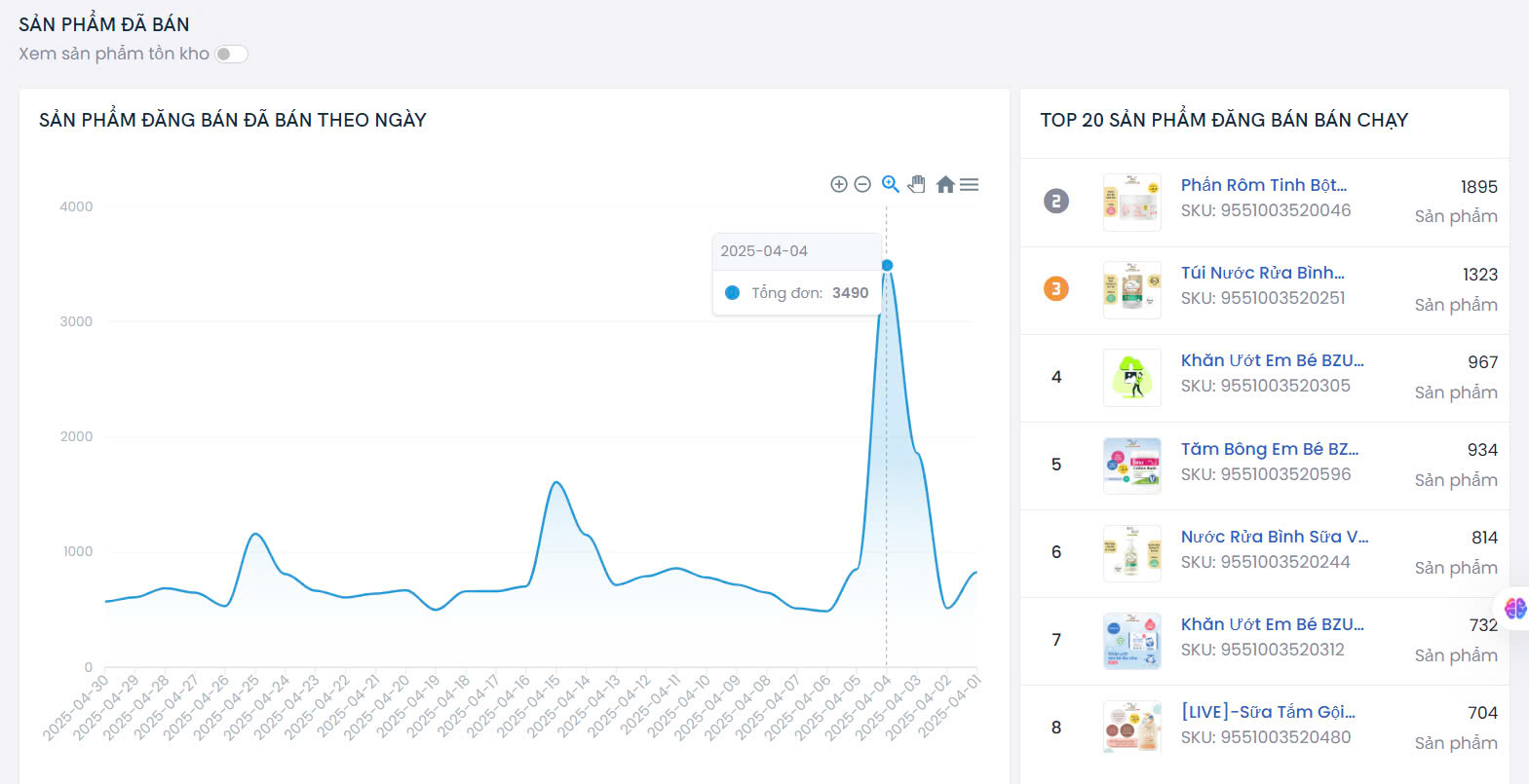
Task: Open the Túi Nước Rửa Bình product link
Action: click(x=1262, y=273)
